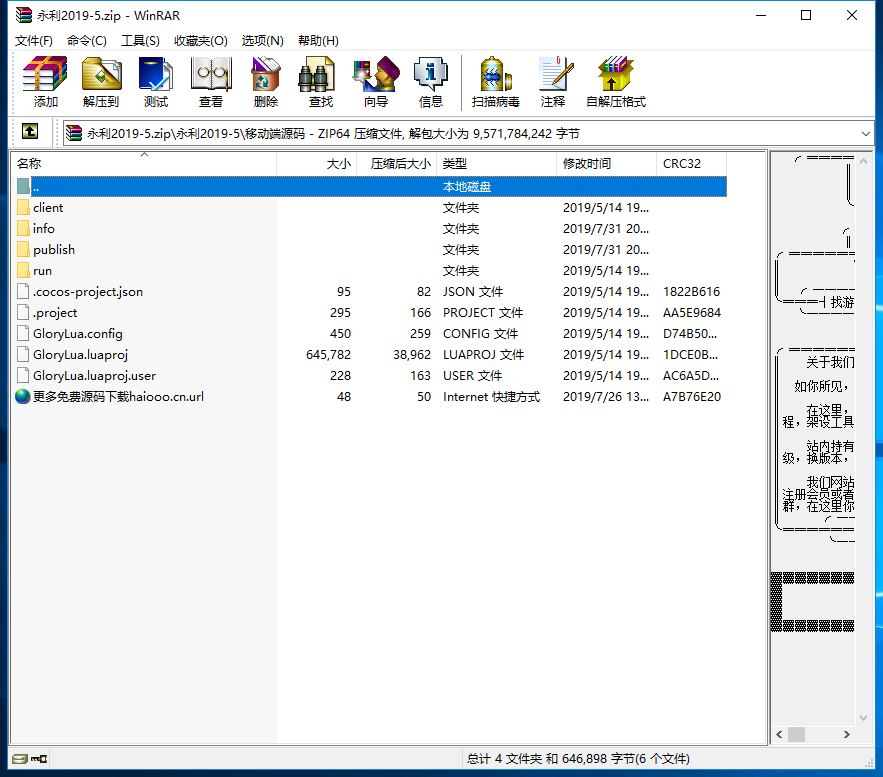Click the '关于我们' text in comment panel

coord(830,362)
